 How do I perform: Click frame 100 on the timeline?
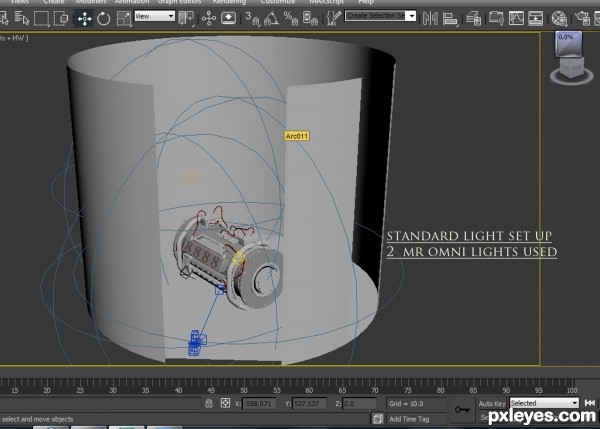tap(572, 390)
